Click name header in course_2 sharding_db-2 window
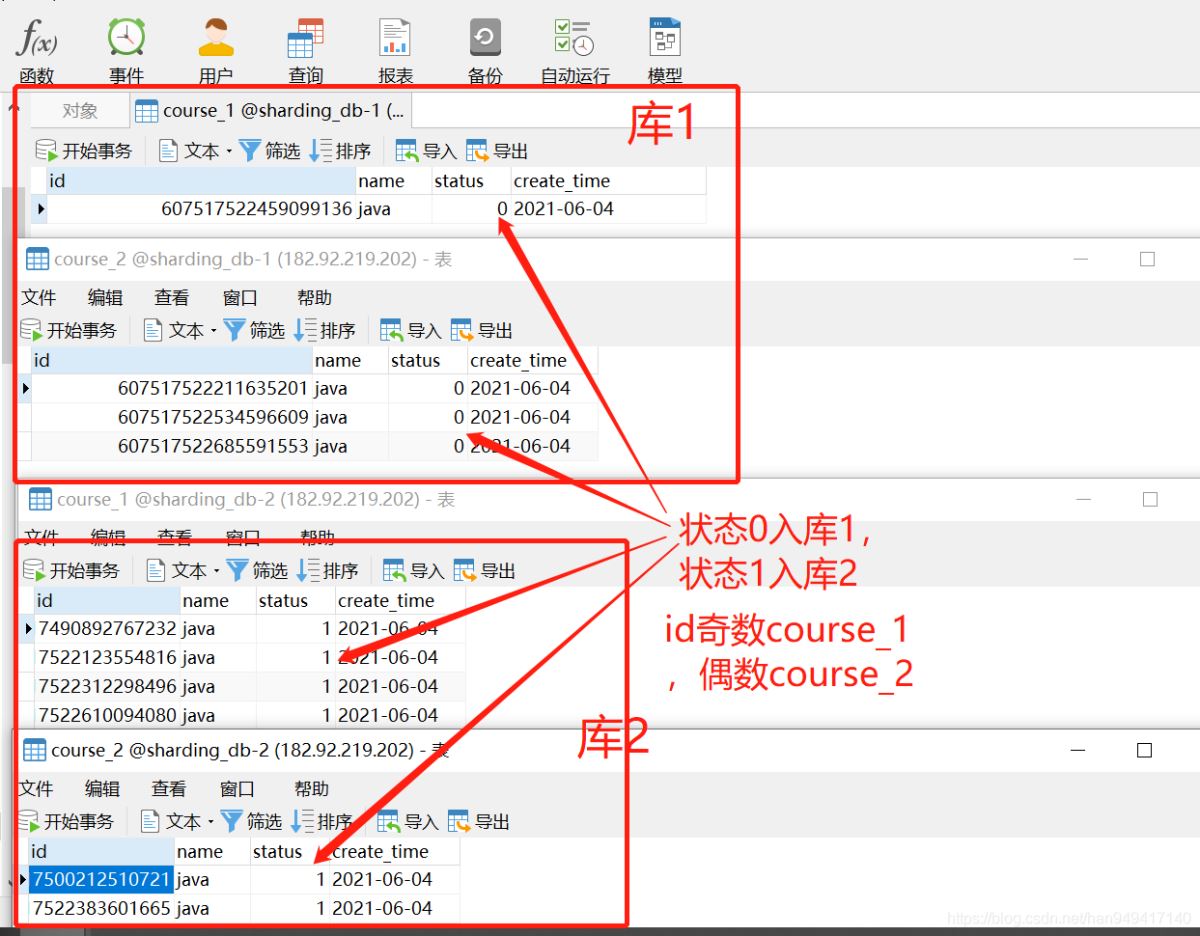1200x936 pixels. (x=212, y=852)
